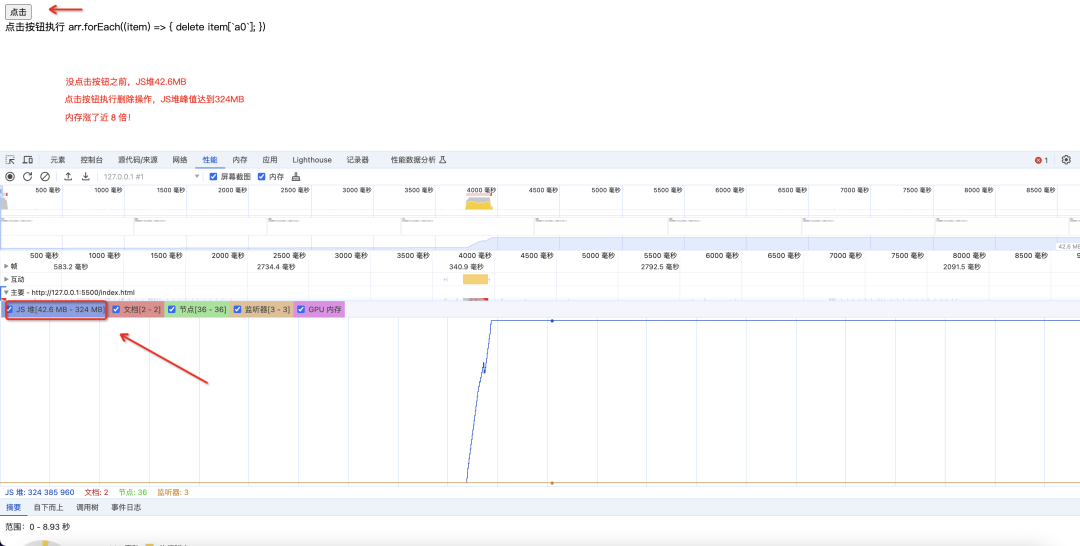Click the inspect element selector icon
The height and width of the screenshot is (546, 1080).
point(10,160)
